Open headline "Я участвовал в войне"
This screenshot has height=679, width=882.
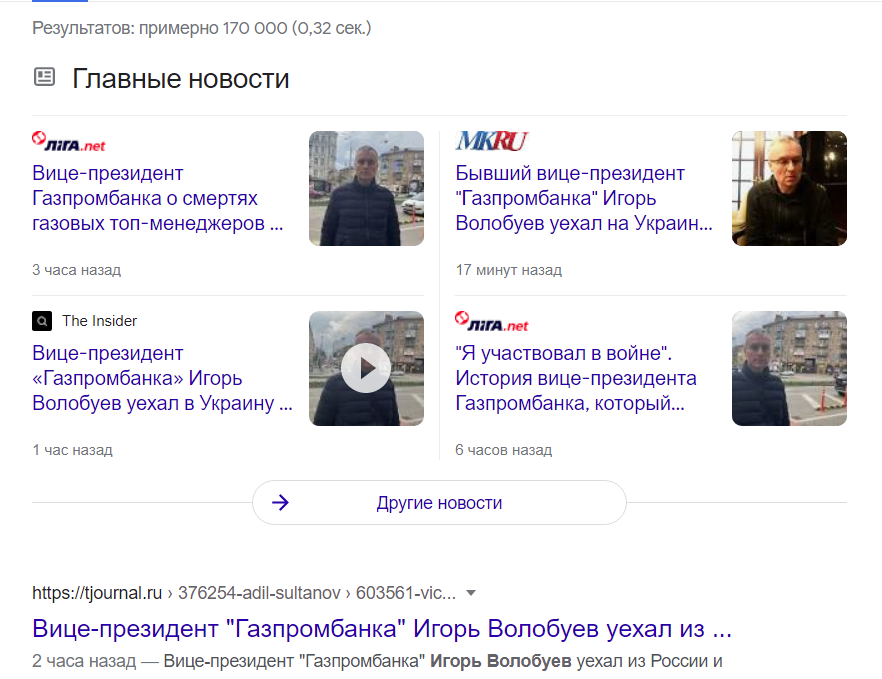click(x=576, y=378)
